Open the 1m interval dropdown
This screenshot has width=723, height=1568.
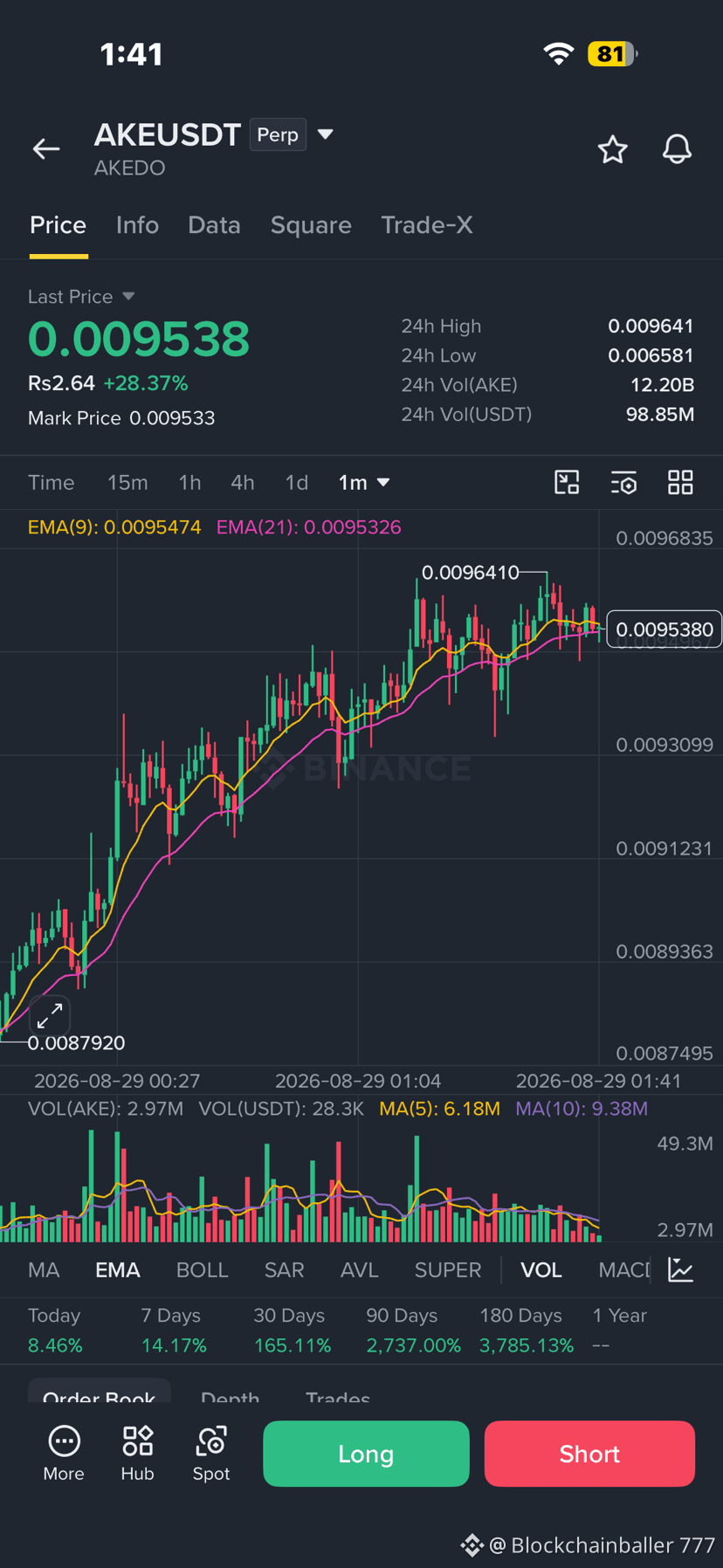364,483
